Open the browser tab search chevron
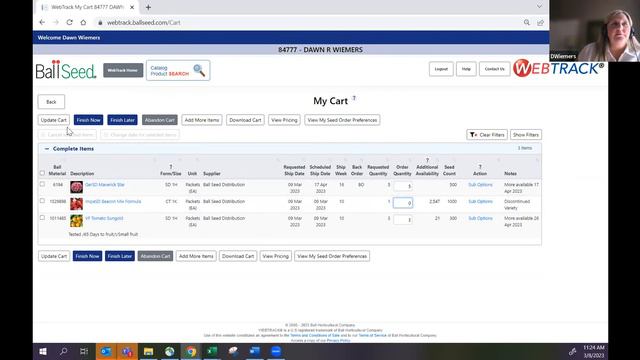This screenshot has width=640, height=360. (x=539, y=7)
